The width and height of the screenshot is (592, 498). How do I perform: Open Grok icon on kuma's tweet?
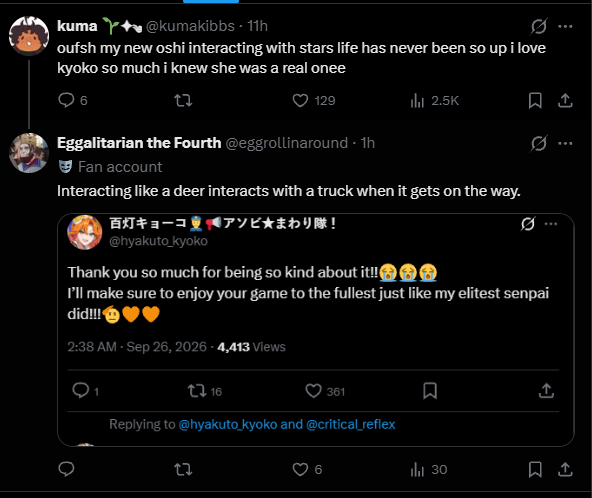tap(538, 26)
